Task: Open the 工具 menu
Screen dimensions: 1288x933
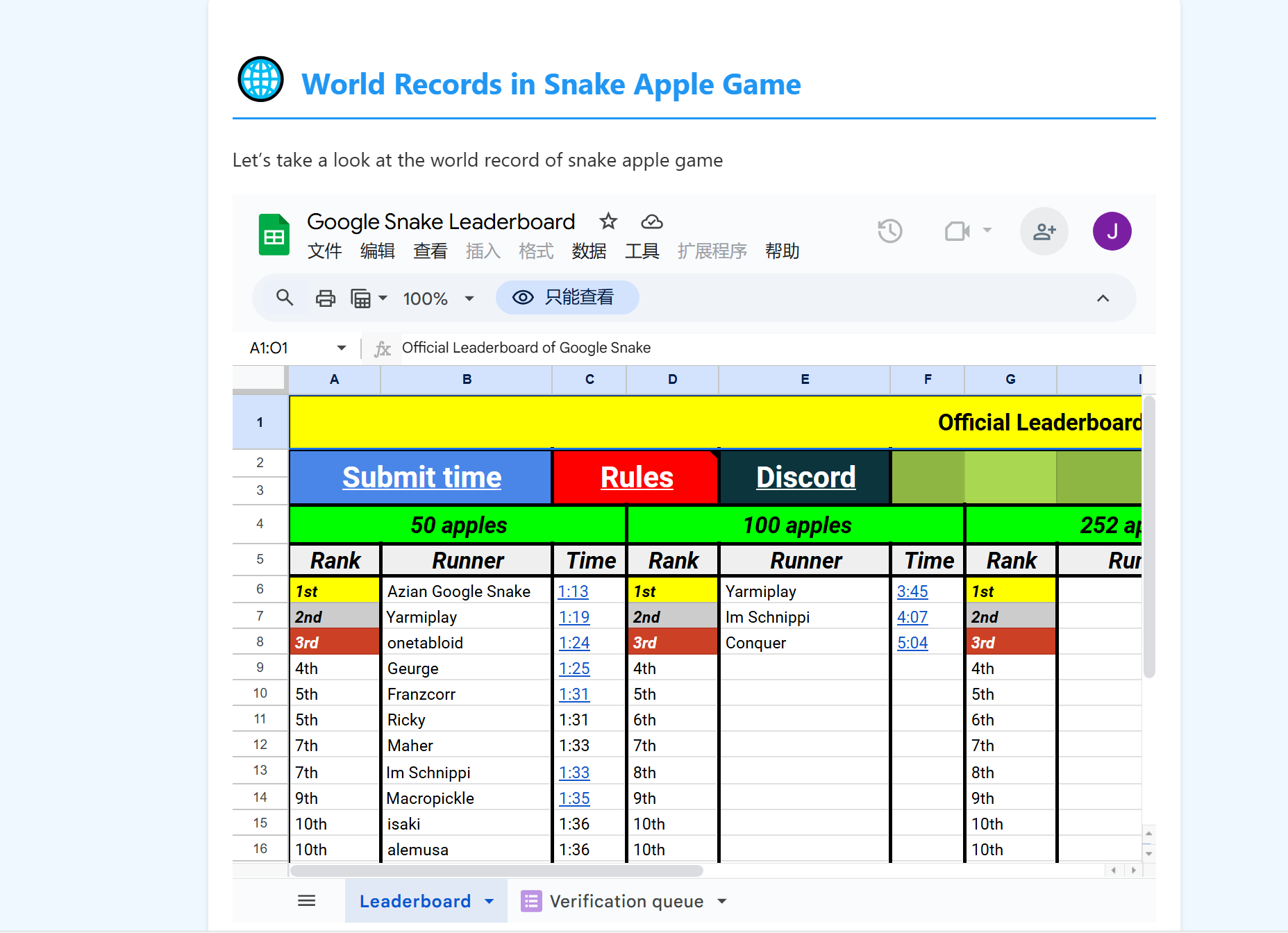Action: click(642, 251)
